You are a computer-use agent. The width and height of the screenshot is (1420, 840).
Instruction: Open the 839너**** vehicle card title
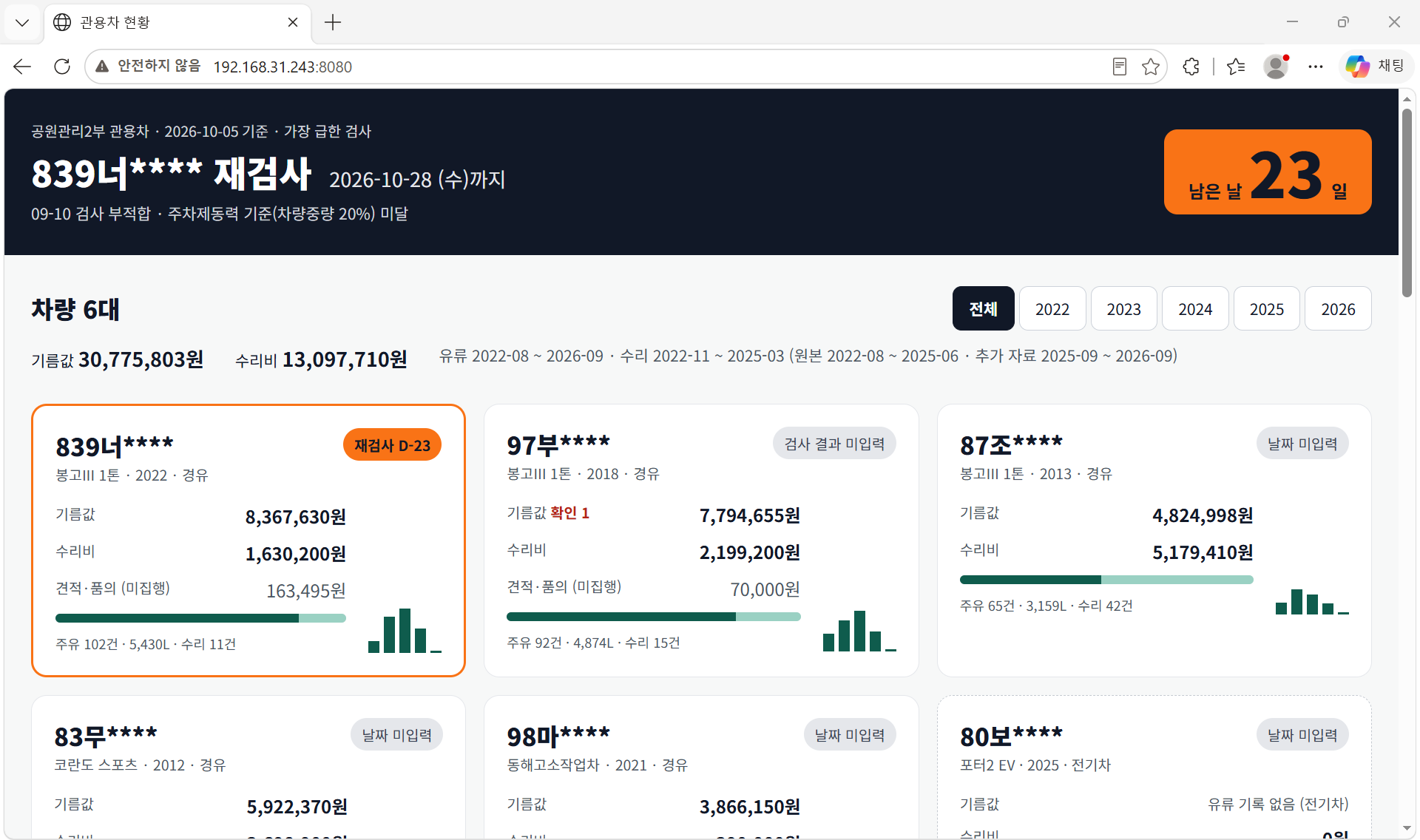coord(115,447)
